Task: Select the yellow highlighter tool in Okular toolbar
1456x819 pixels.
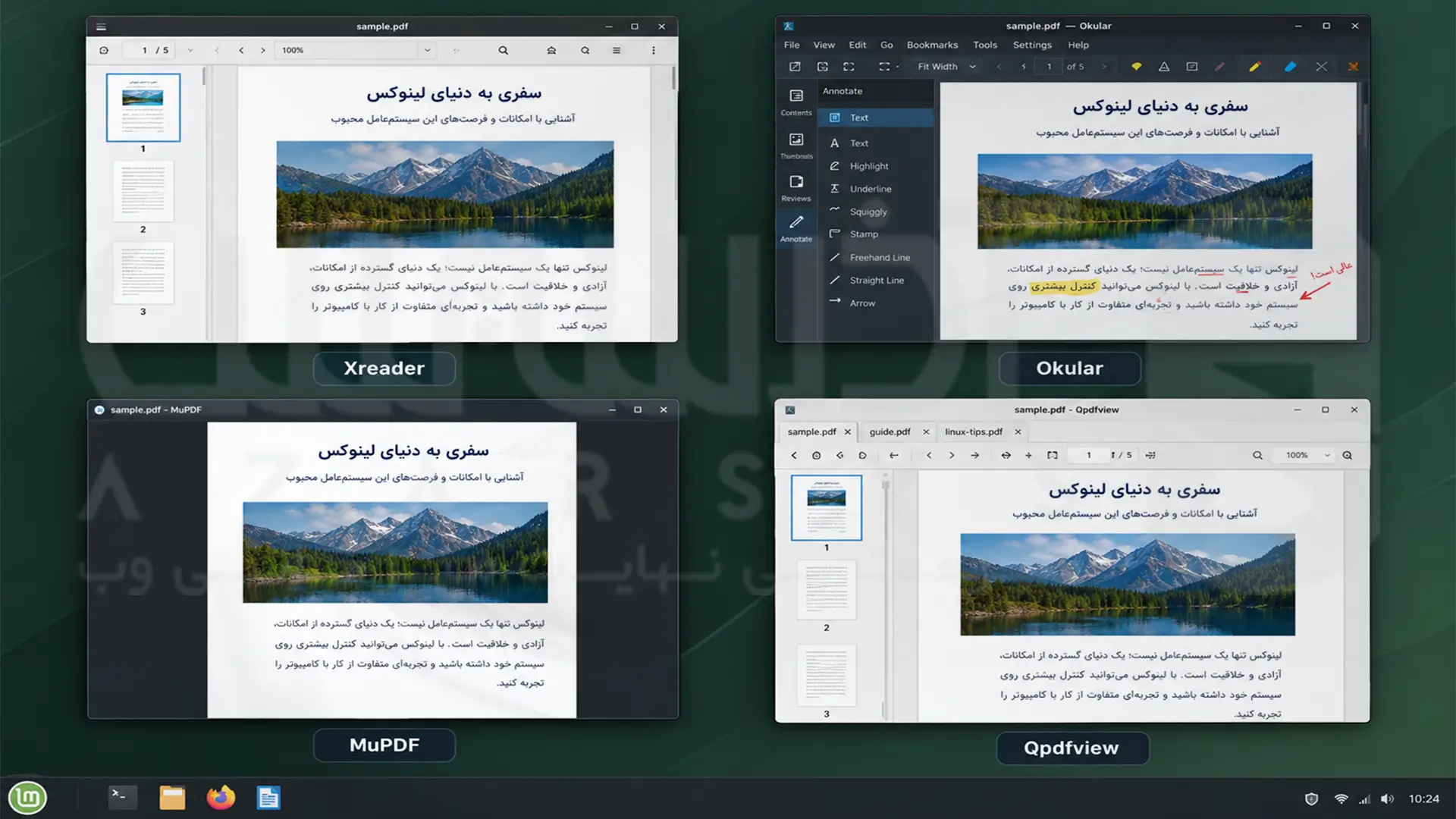Action: click(x=1136, y=67)
